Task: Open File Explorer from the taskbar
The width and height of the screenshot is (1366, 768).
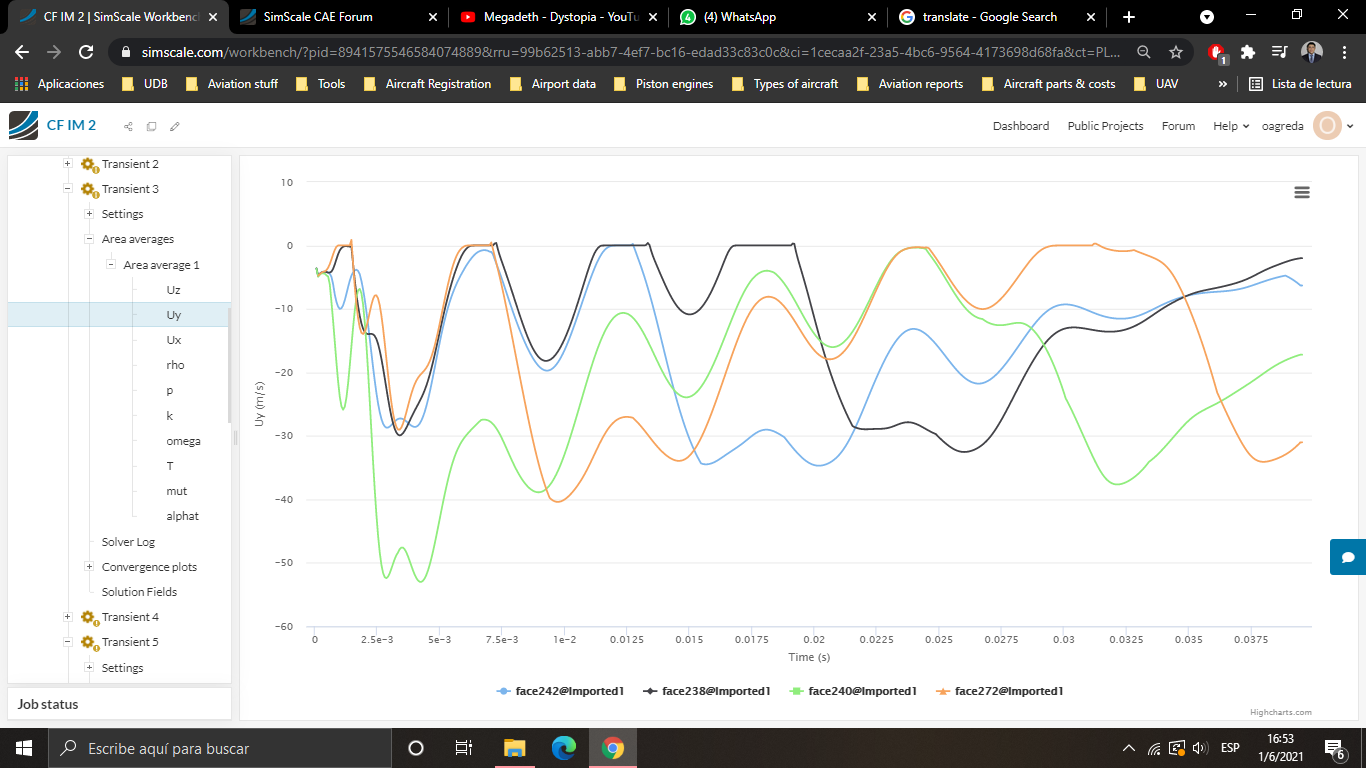Action: pos(515,748)
